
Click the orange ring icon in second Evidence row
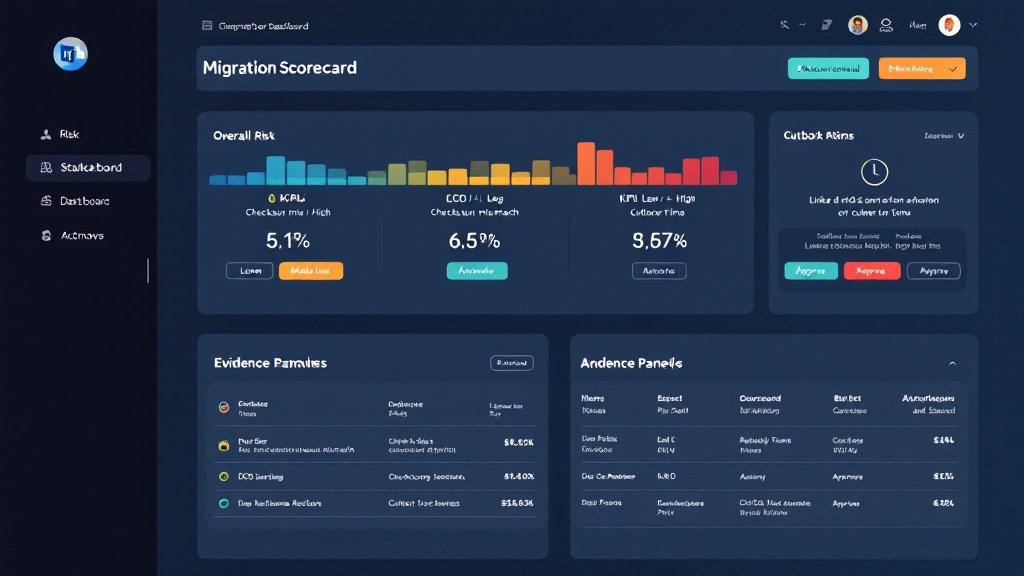point(224,445)
